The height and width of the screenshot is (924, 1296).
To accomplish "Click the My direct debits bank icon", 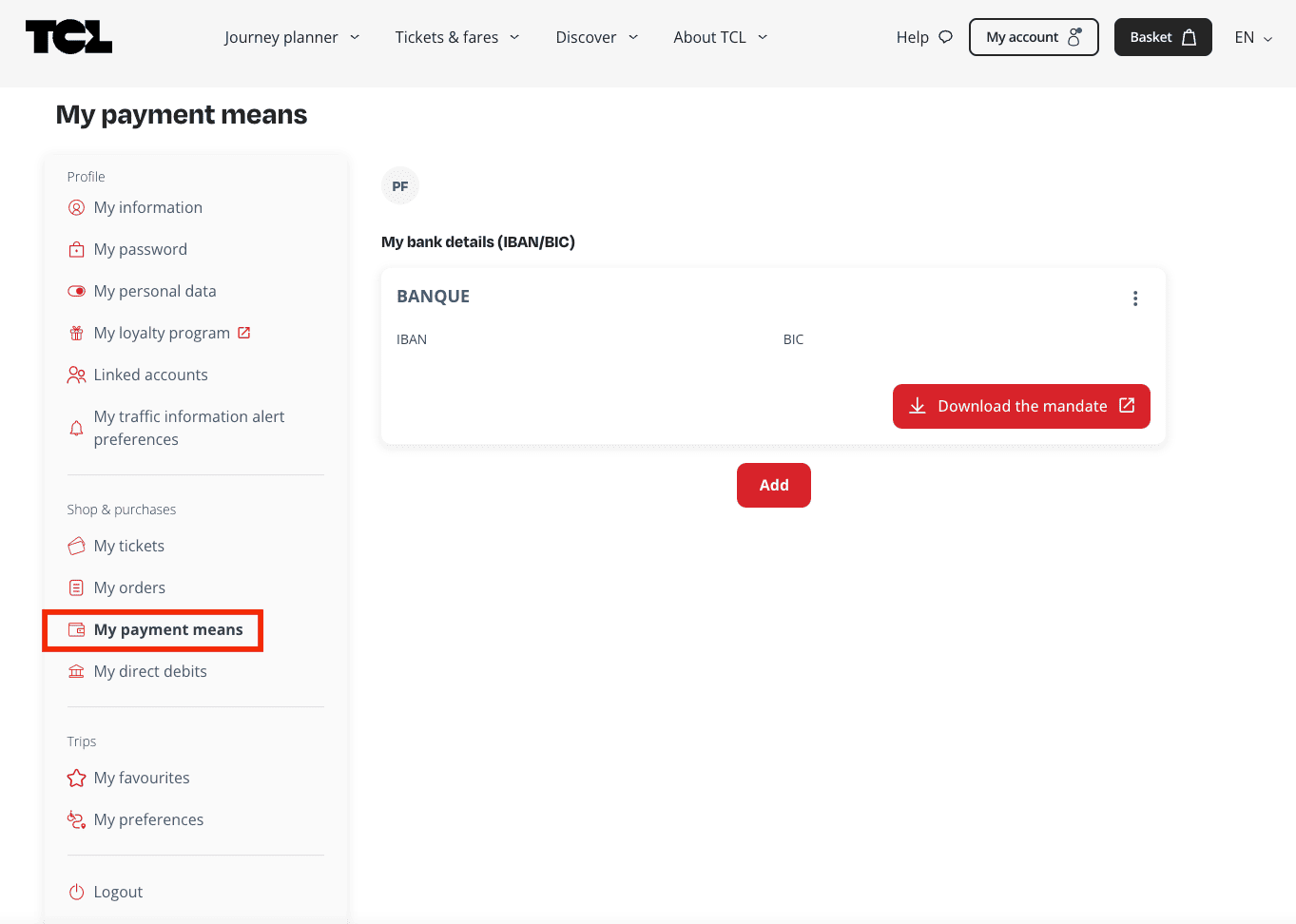I will tap(77, 671).
